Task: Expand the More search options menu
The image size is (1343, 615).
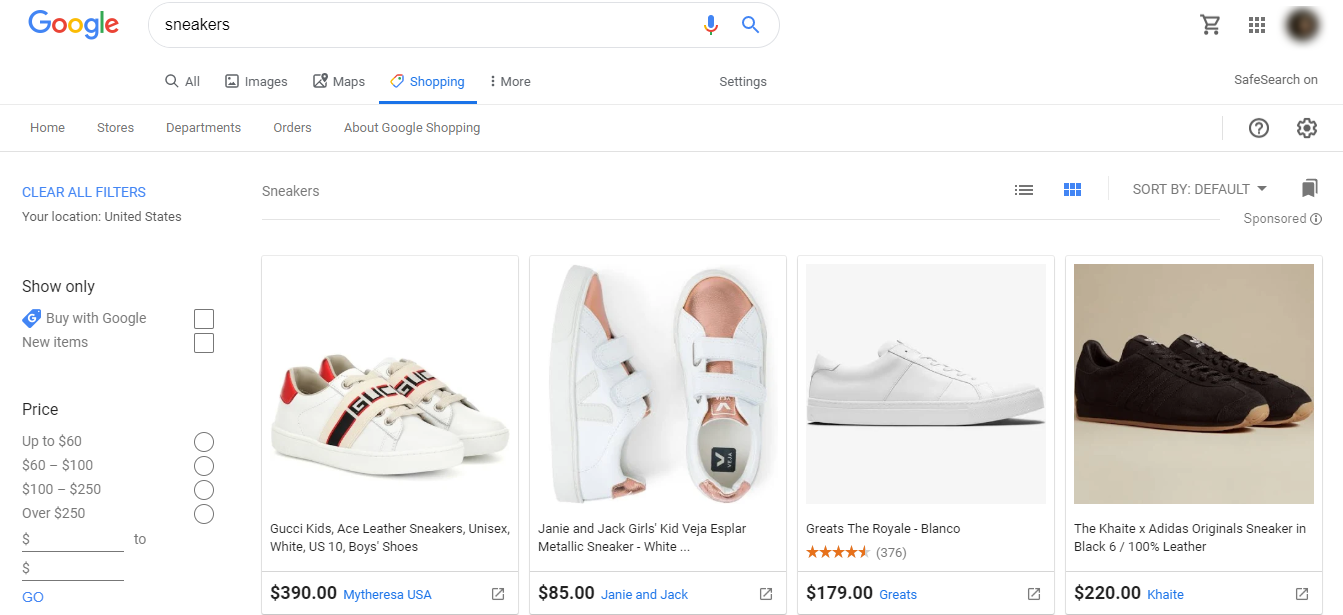Action: (x=510, y=82)
